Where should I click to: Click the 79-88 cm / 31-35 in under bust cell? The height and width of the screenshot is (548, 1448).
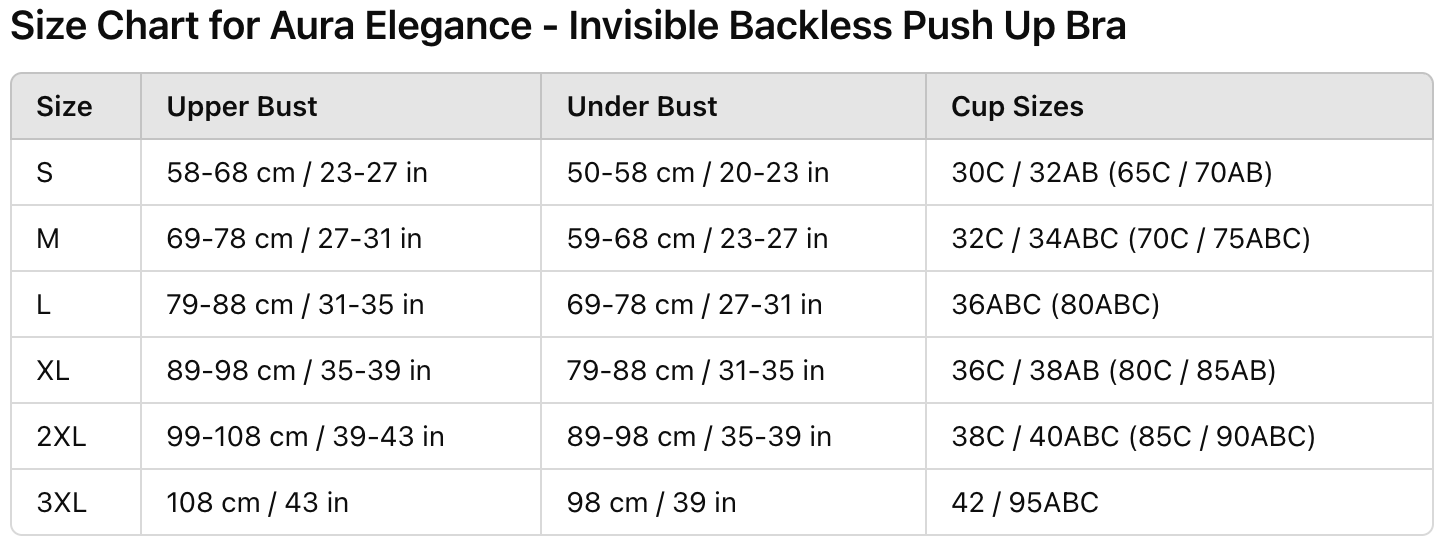coord(696,371)
